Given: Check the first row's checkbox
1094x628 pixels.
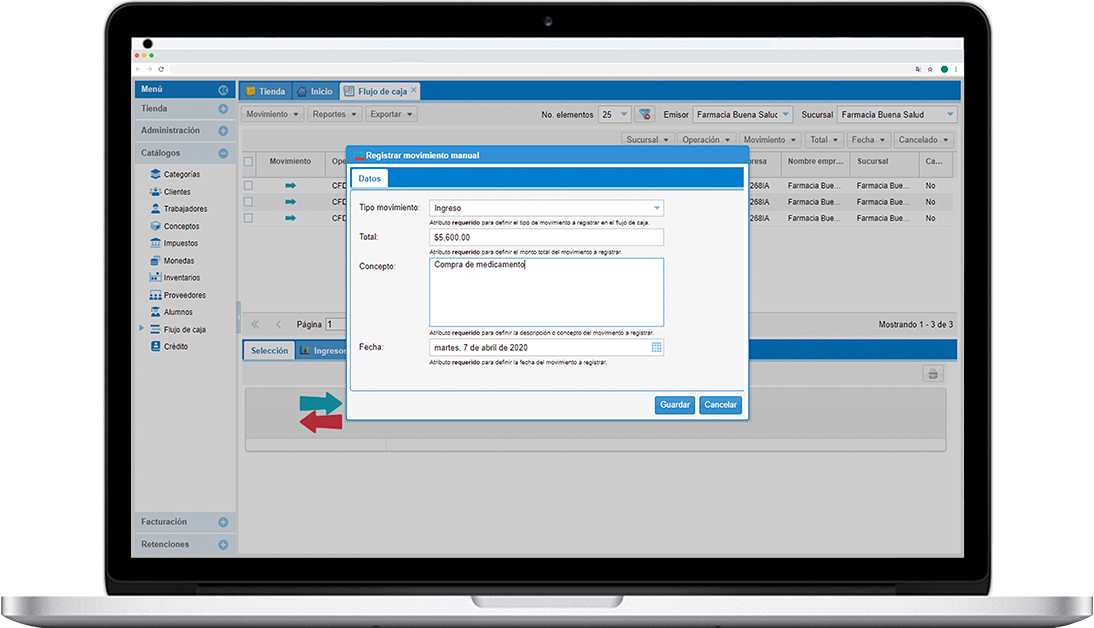Looking at the screenshot, I should tap(248, 186).
